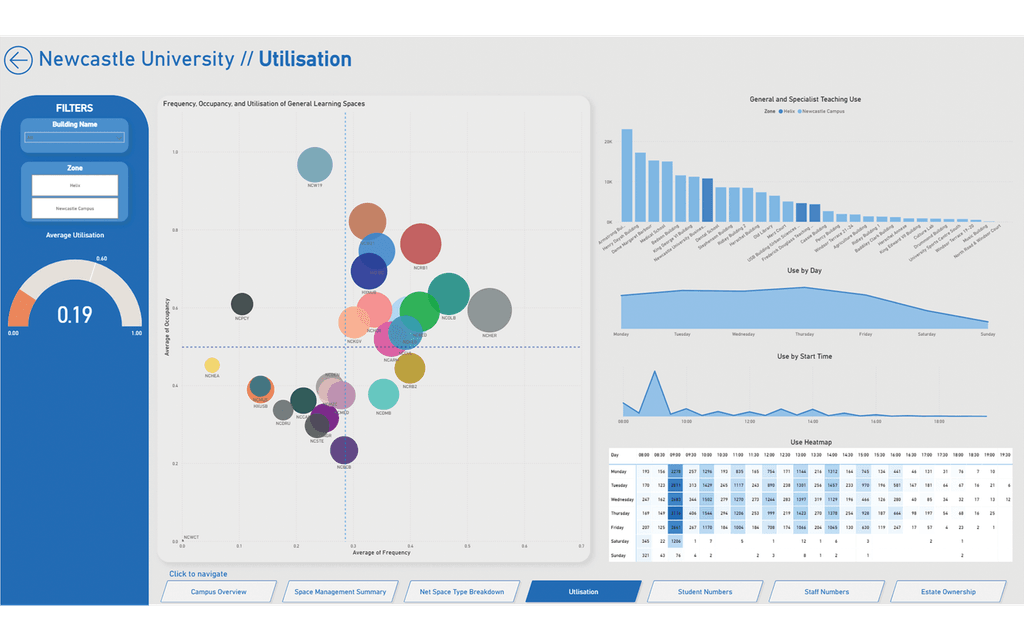Select the grey NCHER bubble
Viewport: 1024px width, 640px height.
[490, 310]
